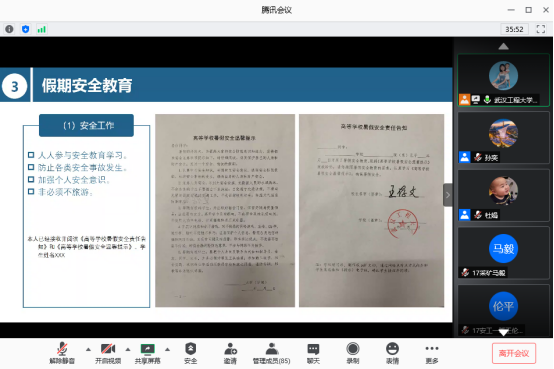The width and height of the screenshot is (554, 369).
Task: Open the Security shield toolbar button
Action: [x=190, y=353]
